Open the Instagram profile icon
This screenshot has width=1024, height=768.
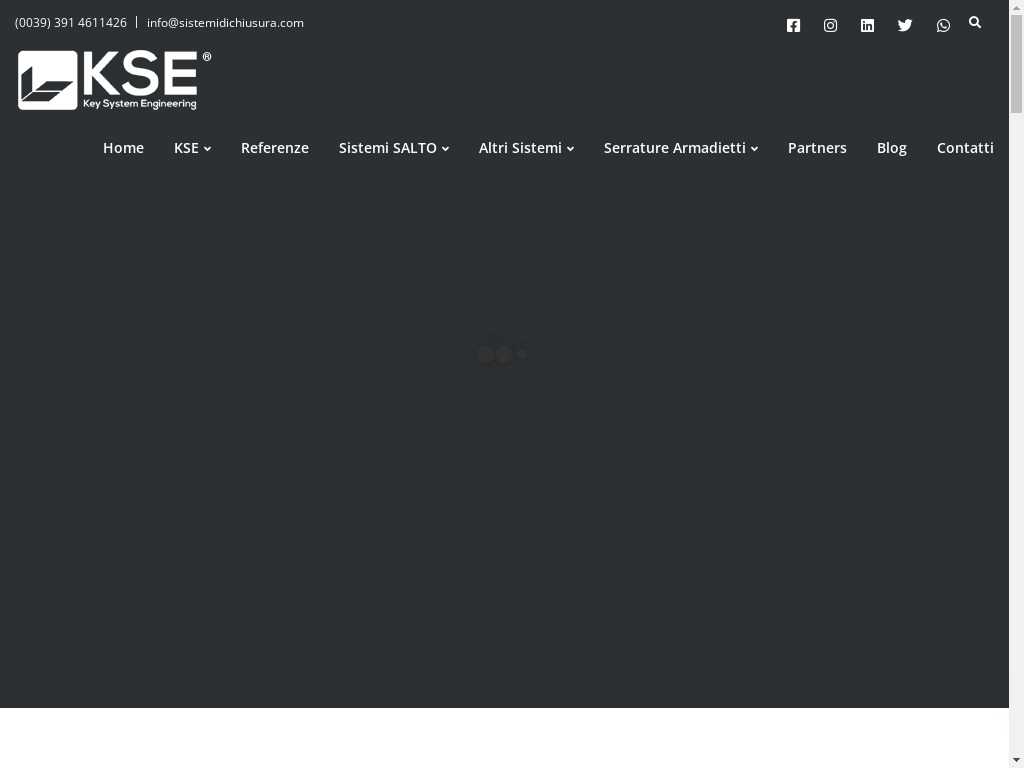[830, 26]
